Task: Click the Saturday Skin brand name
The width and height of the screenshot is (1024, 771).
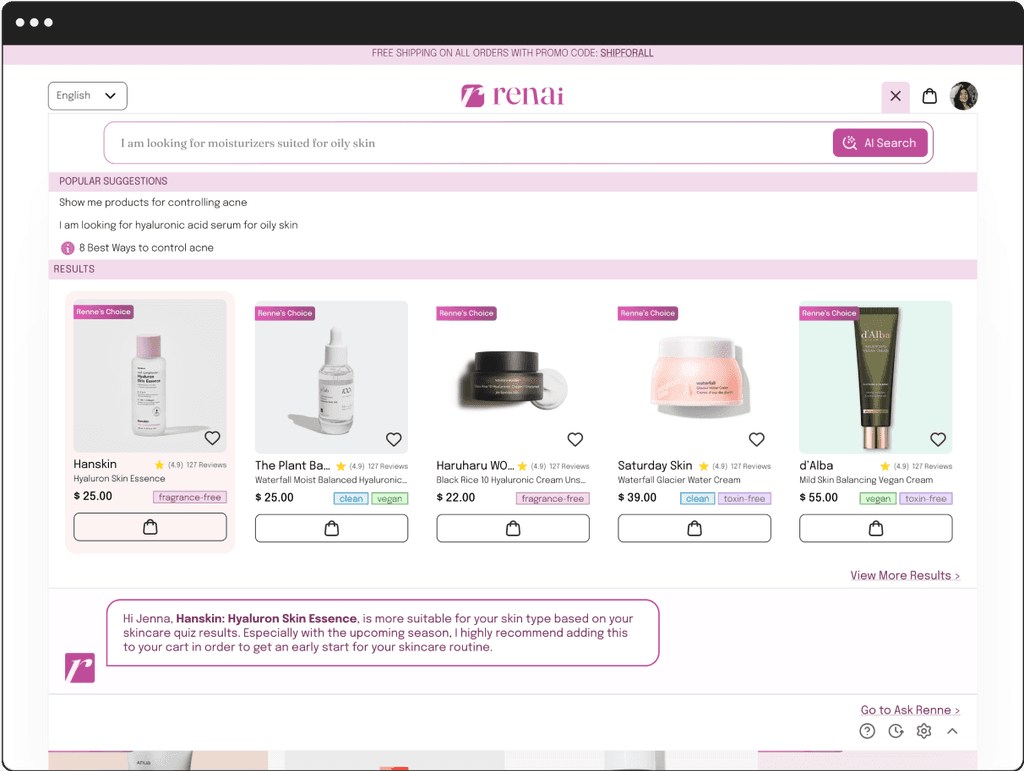Action: click(x=655, y=465)
